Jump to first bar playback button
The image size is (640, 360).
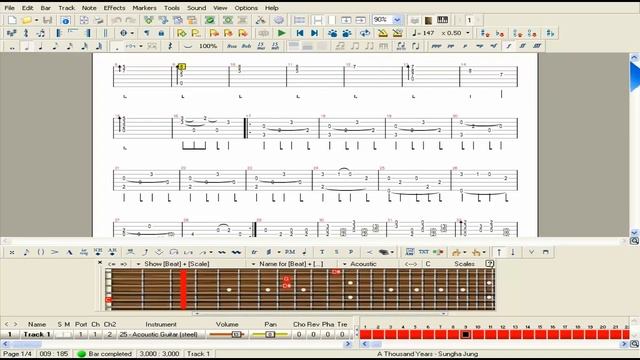click(300, 33)
